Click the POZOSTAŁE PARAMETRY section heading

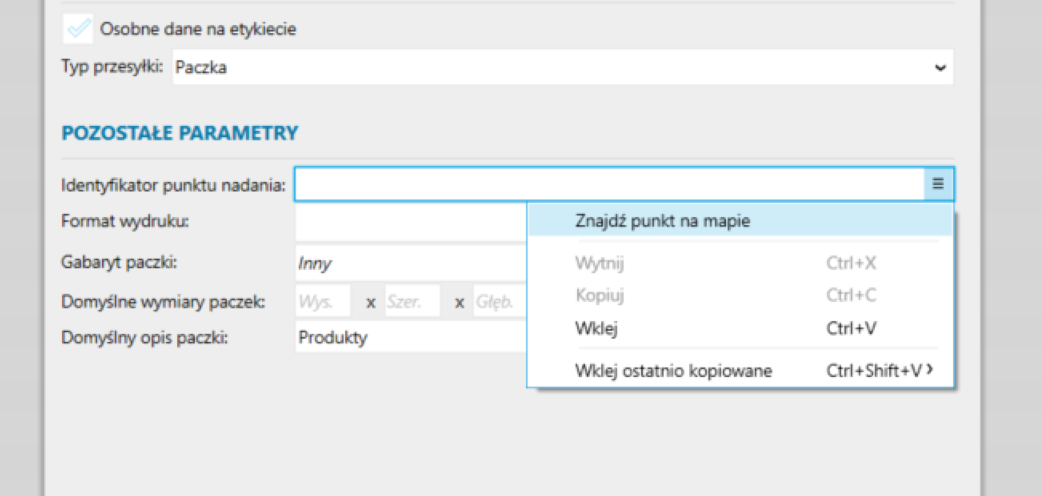point(180,132)
